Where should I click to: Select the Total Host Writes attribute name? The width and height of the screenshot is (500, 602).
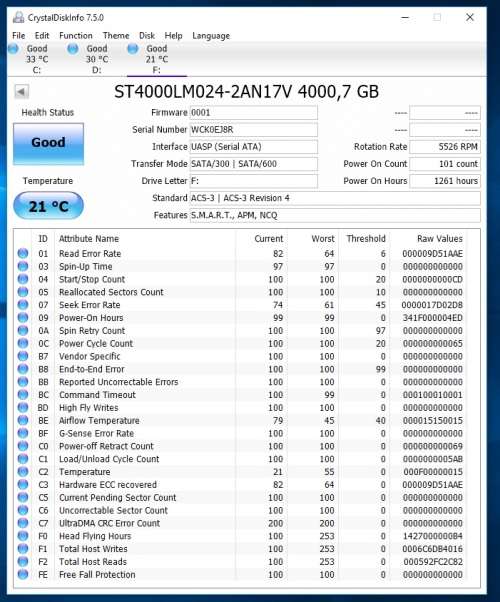93,549
